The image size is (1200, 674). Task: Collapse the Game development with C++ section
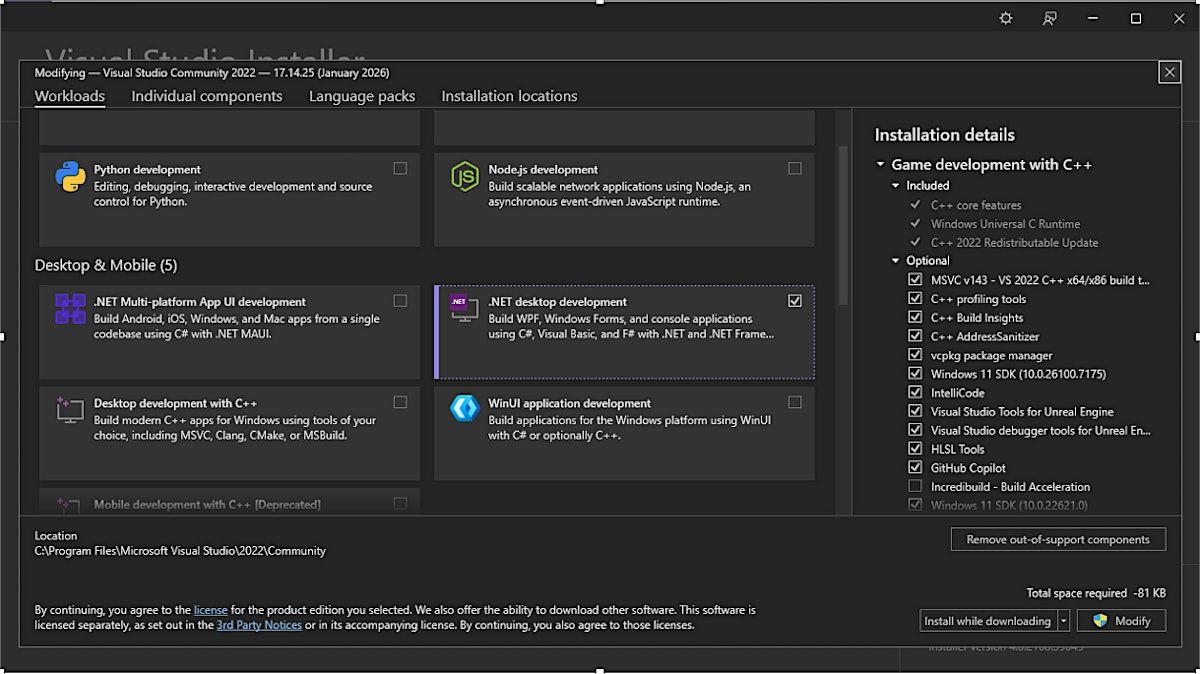tap(881, 165)
